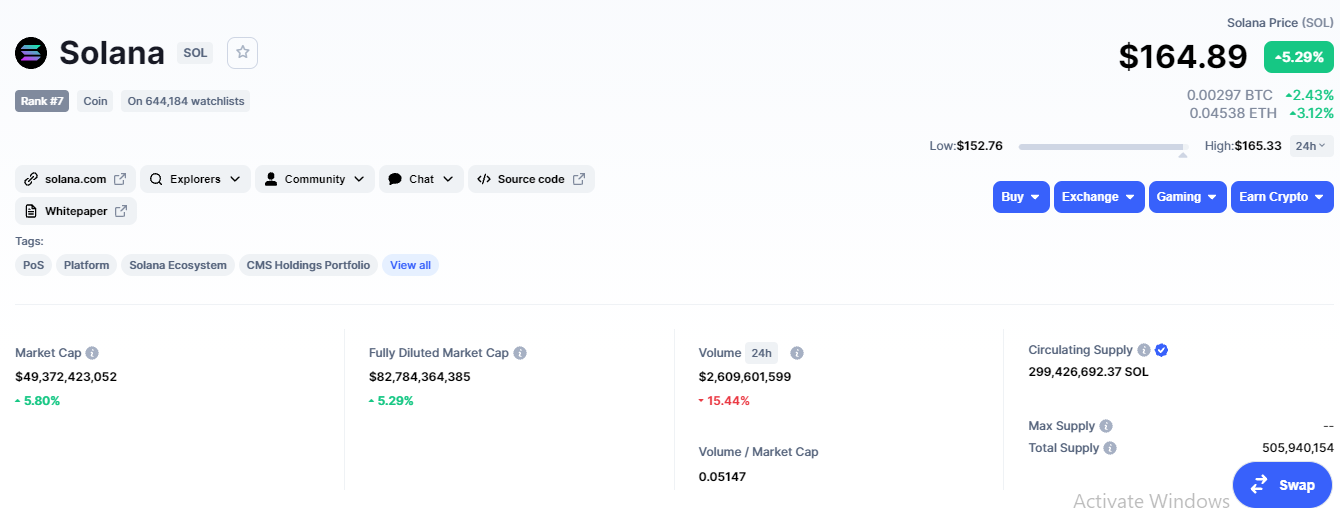Screen dimensions: 1340x508
Task: Click Total Supply info icon
Action: click(1110, 448)
